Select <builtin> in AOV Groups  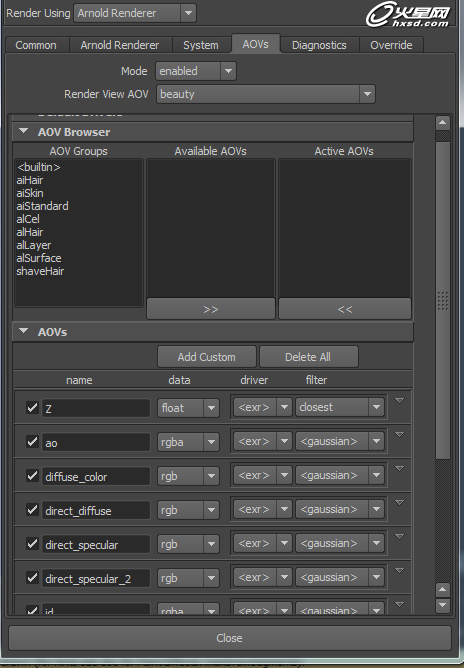pyautogui.click(x=39, y=167)
